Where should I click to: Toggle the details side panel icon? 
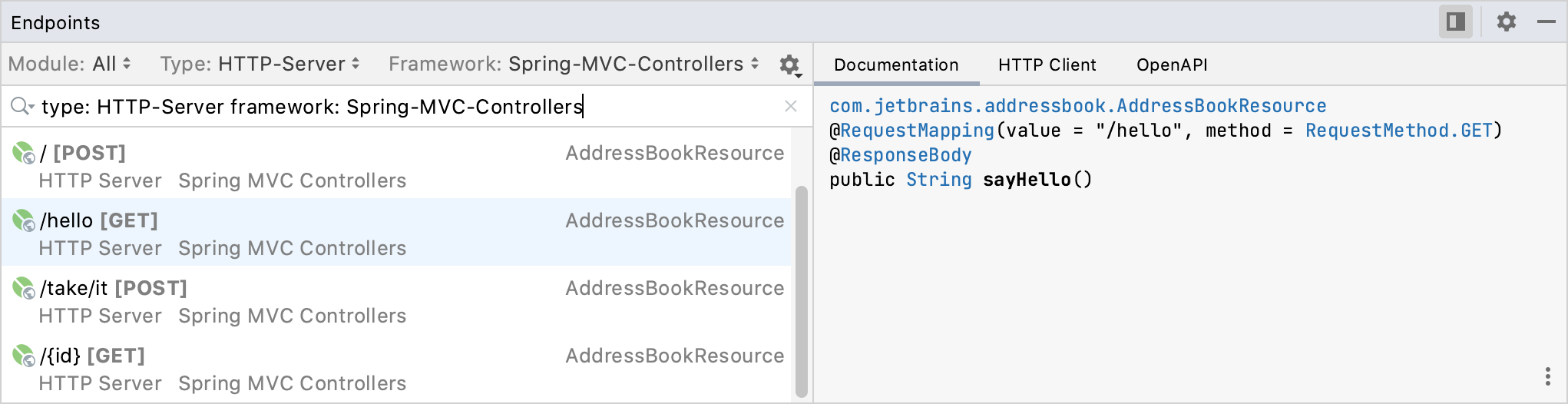pyautogui.click(x=1455, y=22)
